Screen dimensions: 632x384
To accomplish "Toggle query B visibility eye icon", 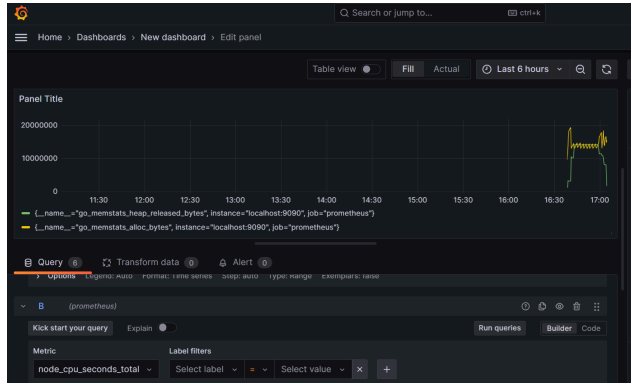I will (x=559, y=306).
